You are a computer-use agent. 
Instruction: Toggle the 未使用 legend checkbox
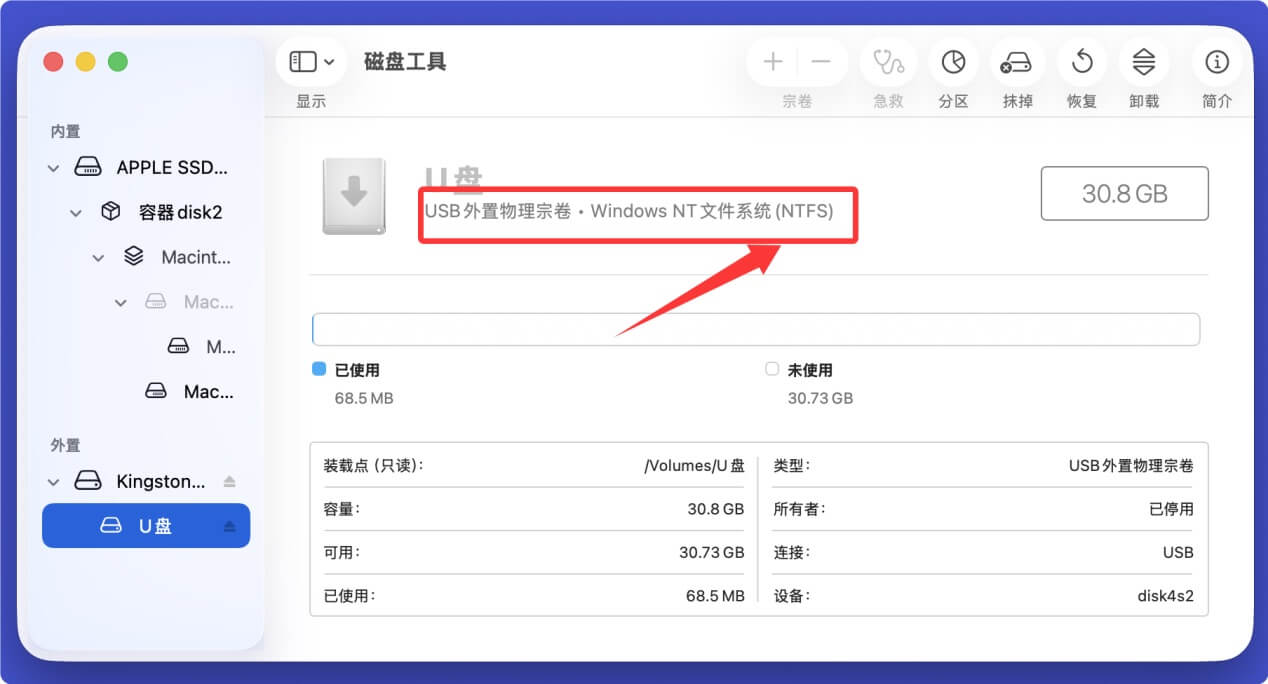(772, 369)
